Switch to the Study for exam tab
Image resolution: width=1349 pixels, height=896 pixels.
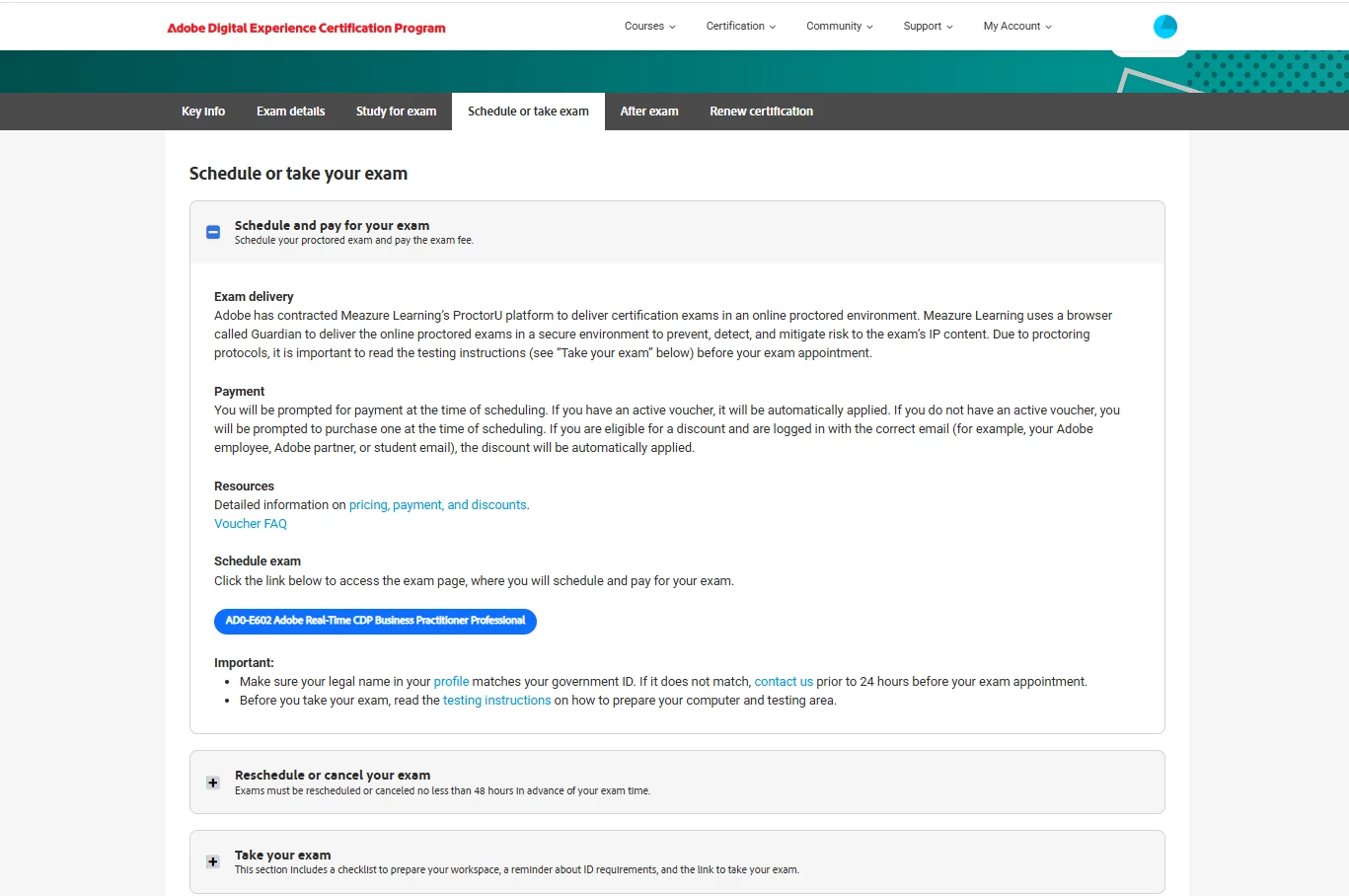(396, 112)
